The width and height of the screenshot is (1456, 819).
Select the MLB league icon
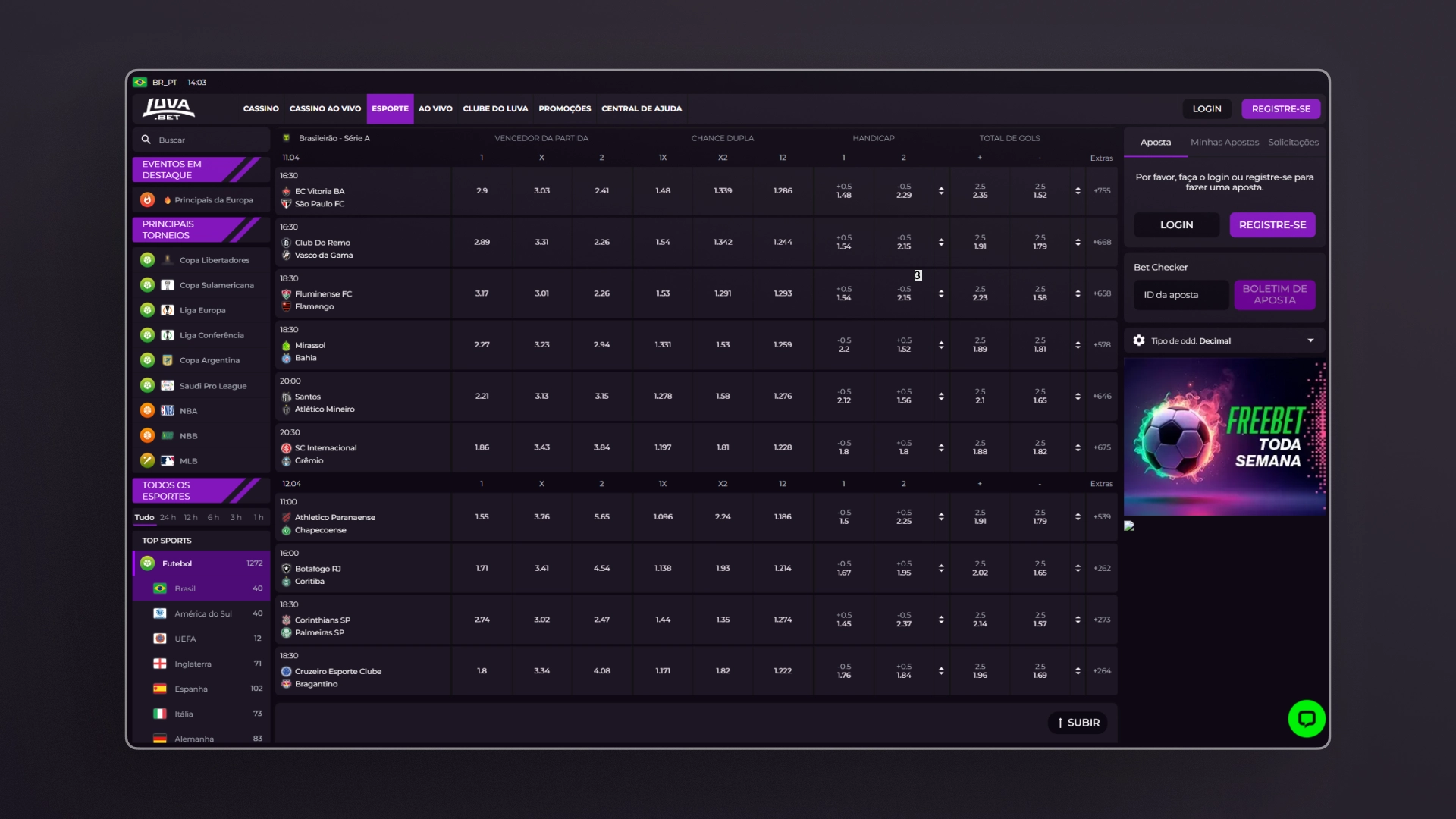pos(168,460)
